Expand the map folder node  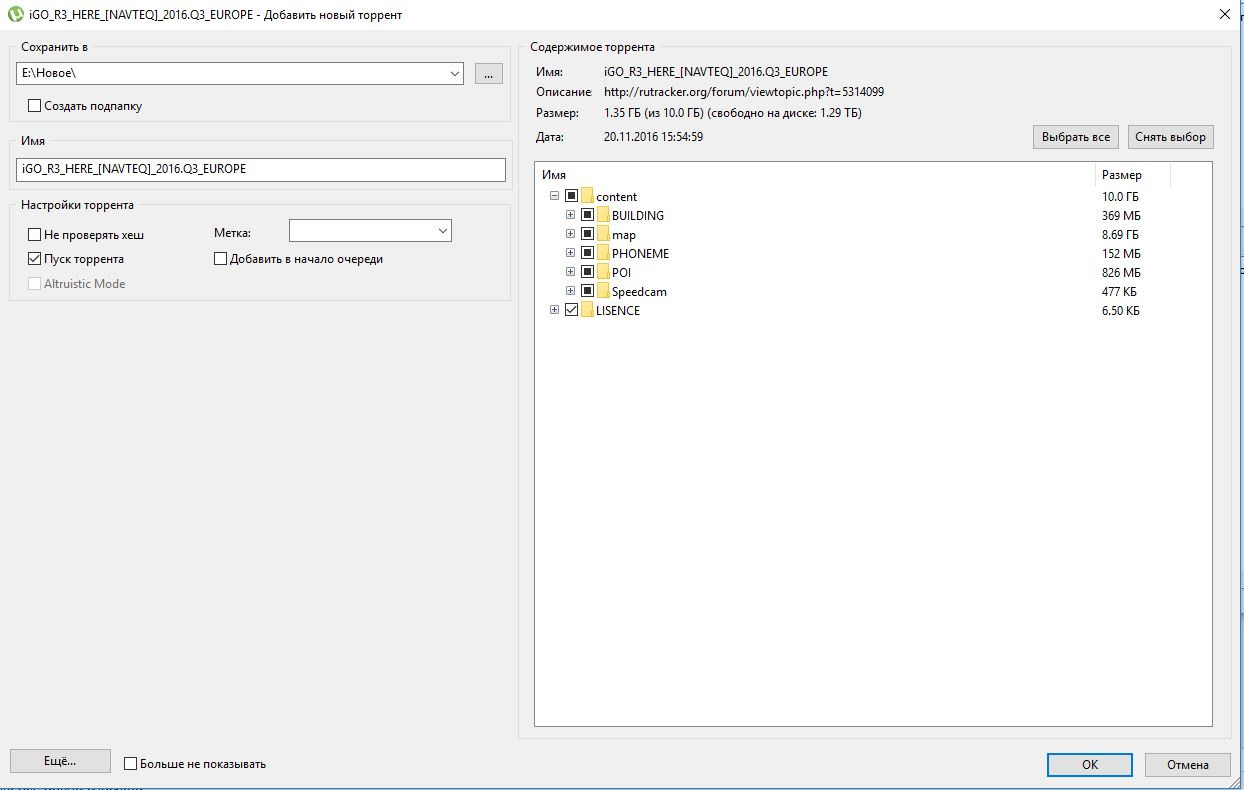coord(570,234)
